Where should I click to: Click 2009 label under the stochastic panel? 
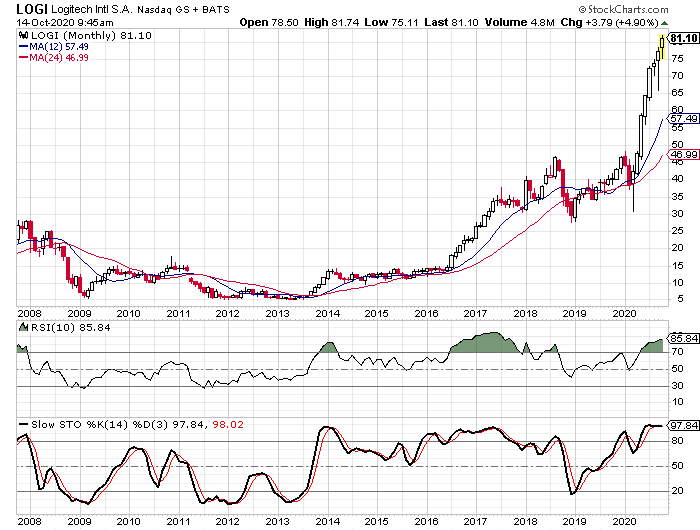(79, 522)
